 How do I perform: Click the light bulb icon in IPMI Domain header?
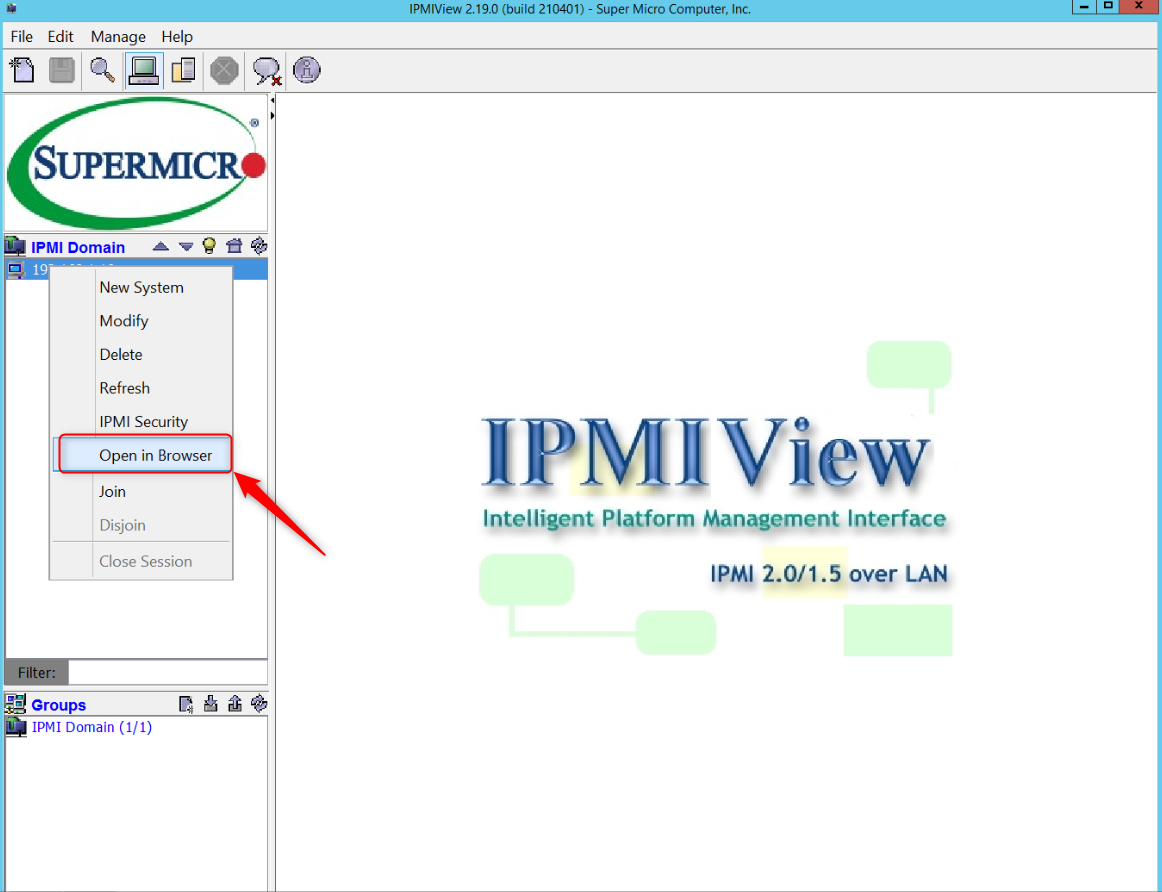coord(210,245)
